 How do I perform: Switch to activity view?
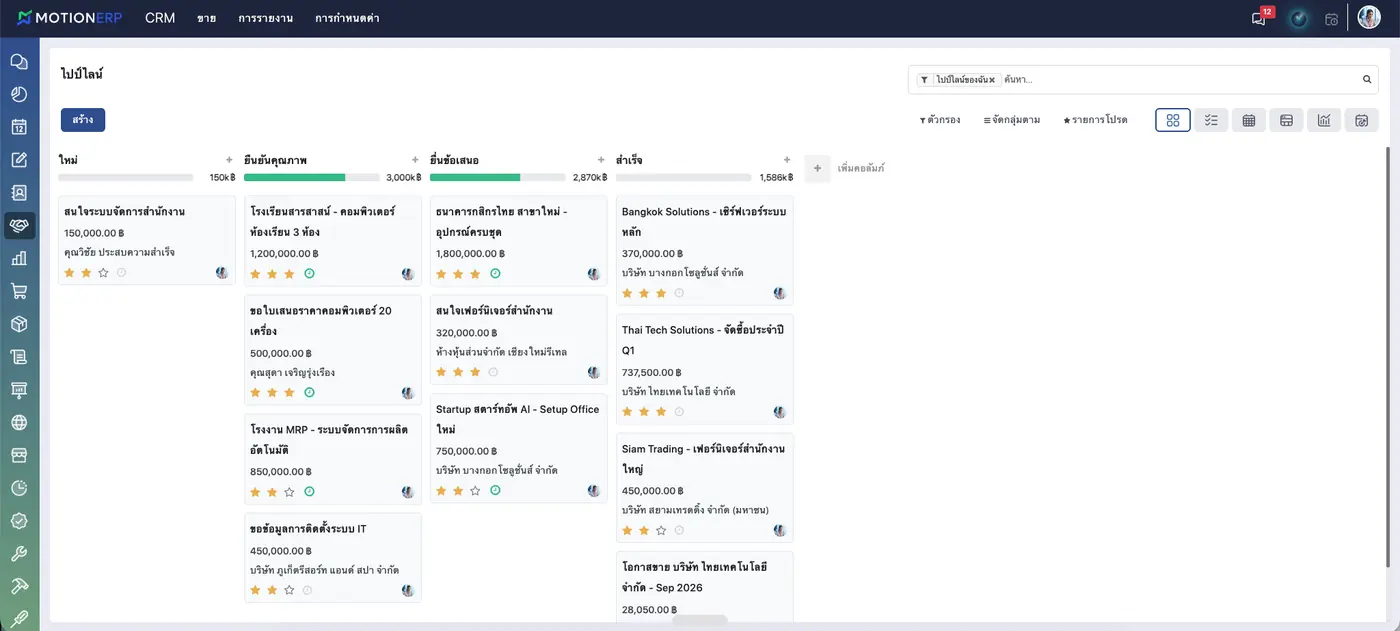[1361, 120]
